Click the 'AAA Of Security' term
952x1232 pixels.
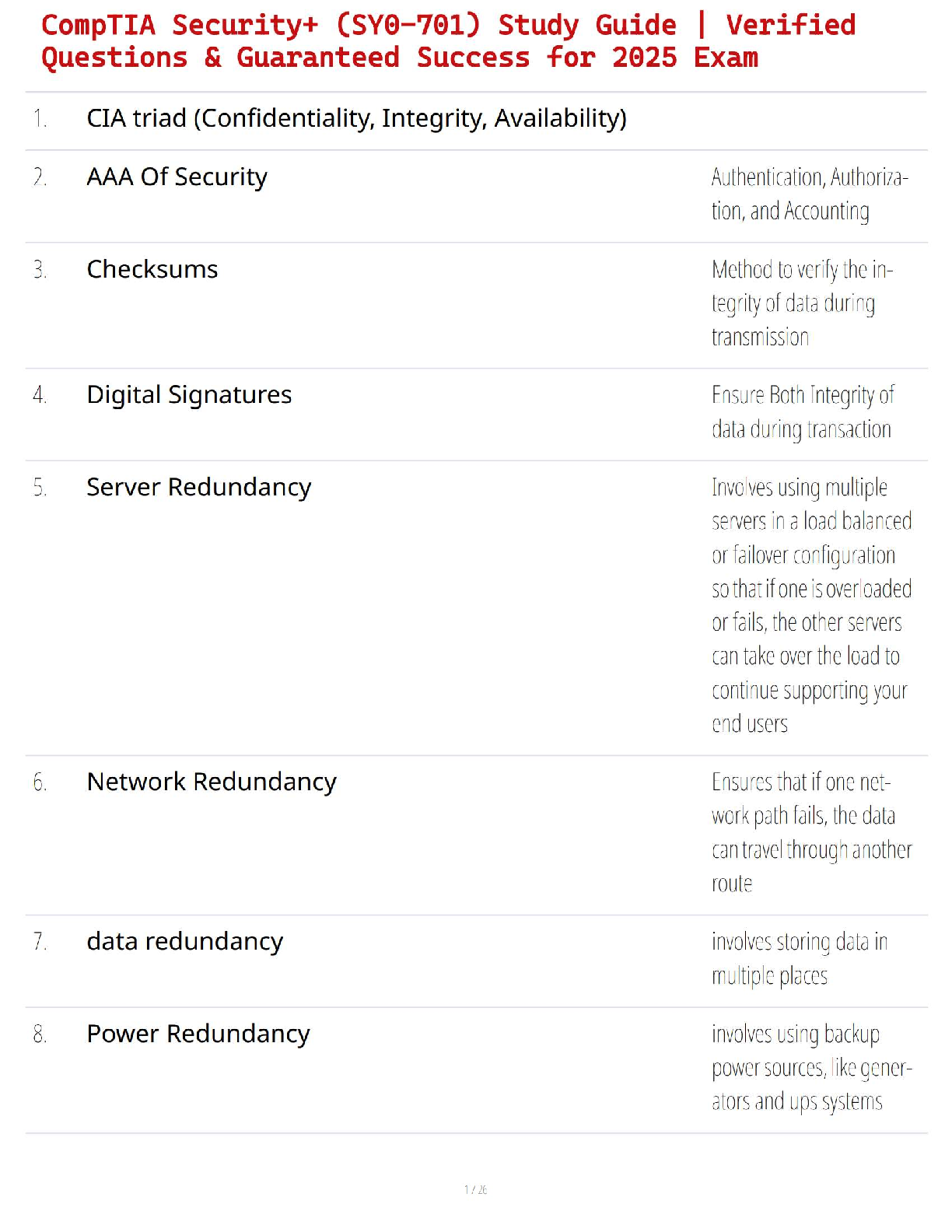[177, 177]
